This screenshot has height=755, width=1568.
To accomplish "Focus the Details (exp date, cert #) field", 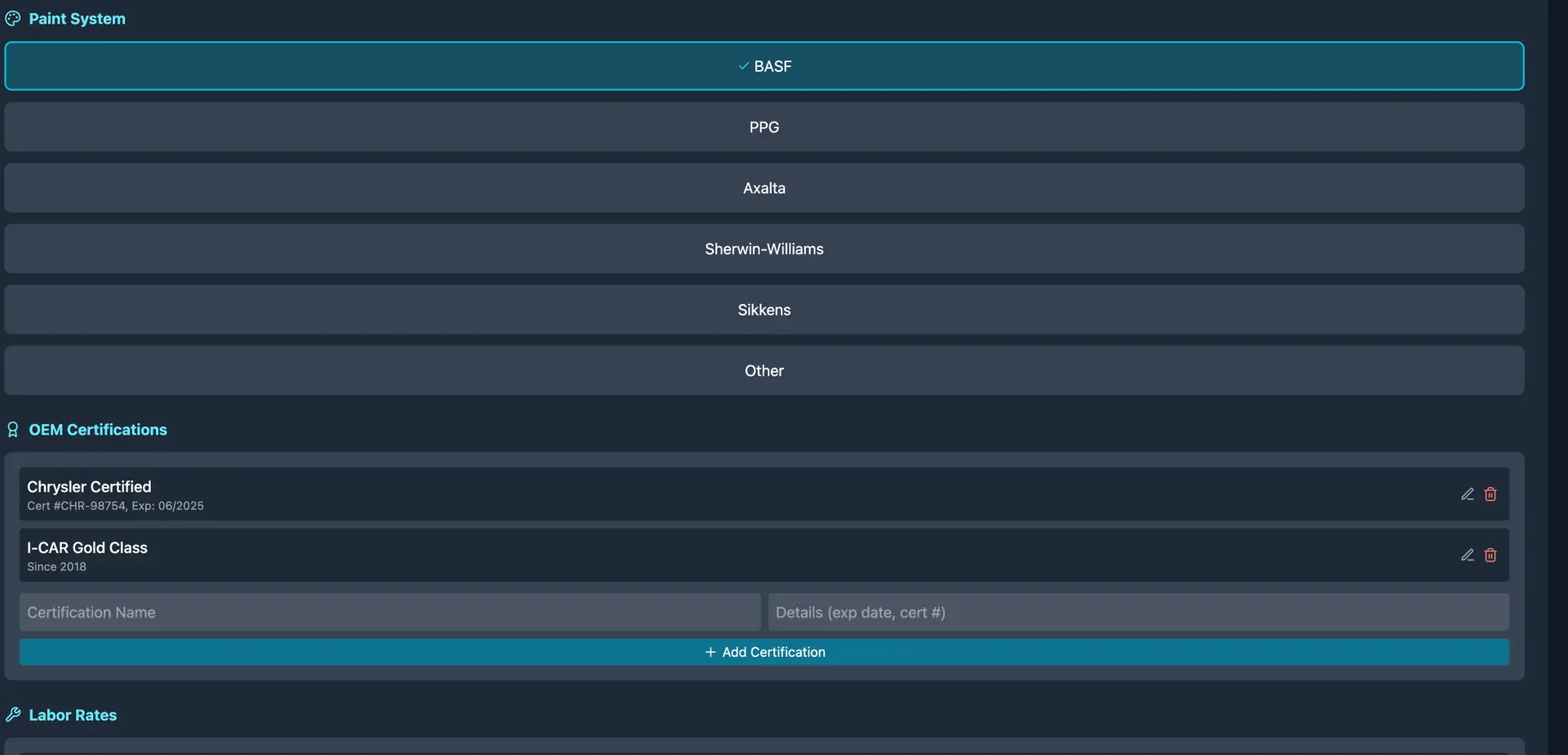I will click(1138, 612).
